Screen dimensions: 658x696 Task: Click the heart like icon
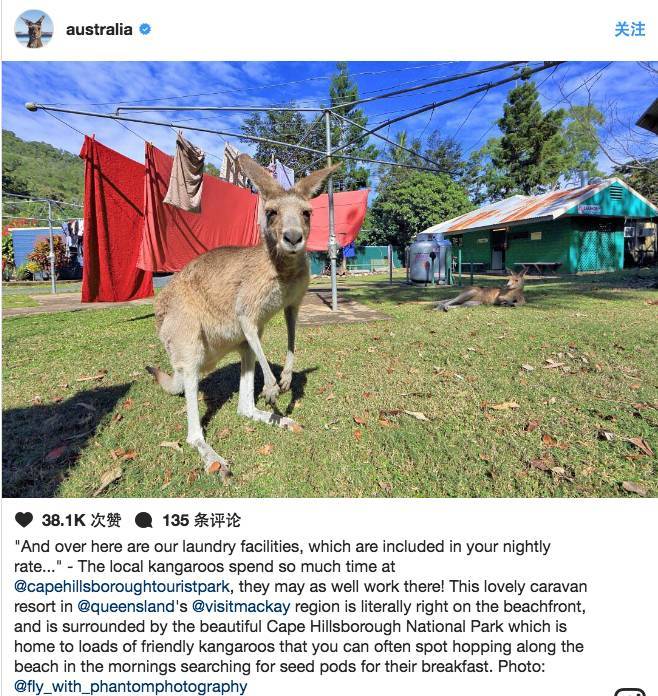(x=24, y=519)
